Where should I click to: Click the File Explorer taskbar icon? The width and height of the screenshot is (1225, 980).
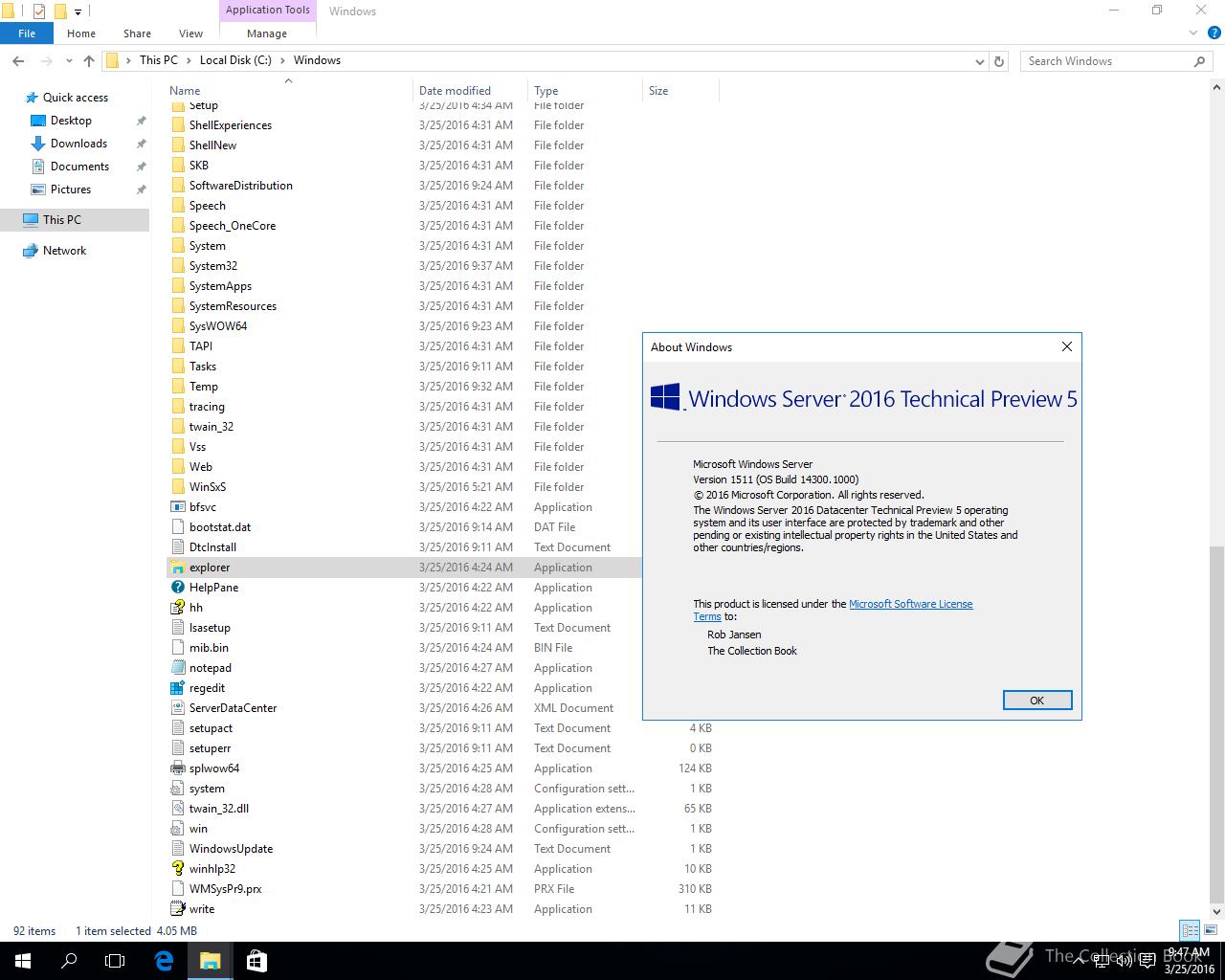click(x=210, y=961)
